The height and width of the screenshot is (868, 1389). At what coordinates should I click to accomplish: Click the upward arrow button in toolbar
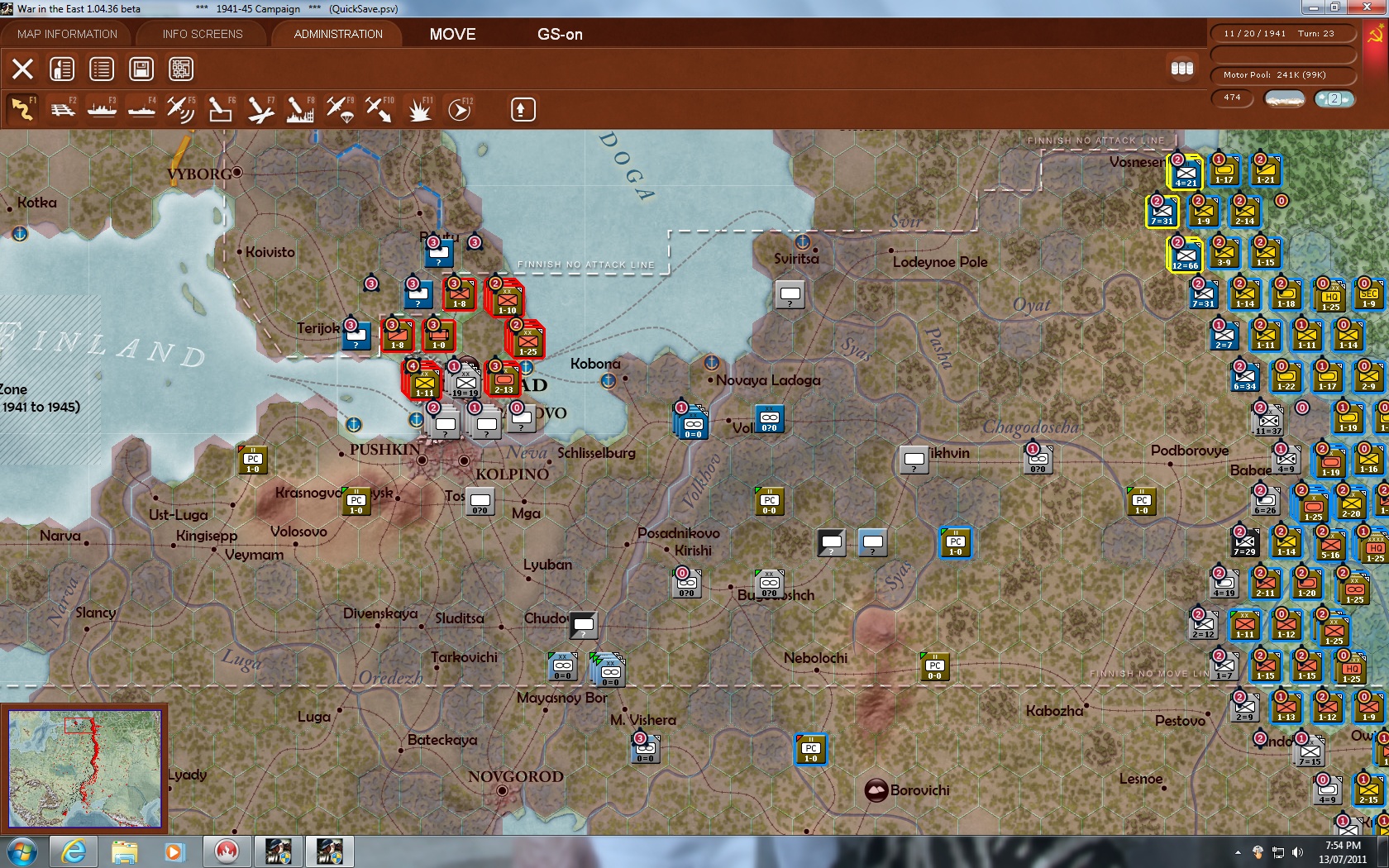click(x=523, y=109)
